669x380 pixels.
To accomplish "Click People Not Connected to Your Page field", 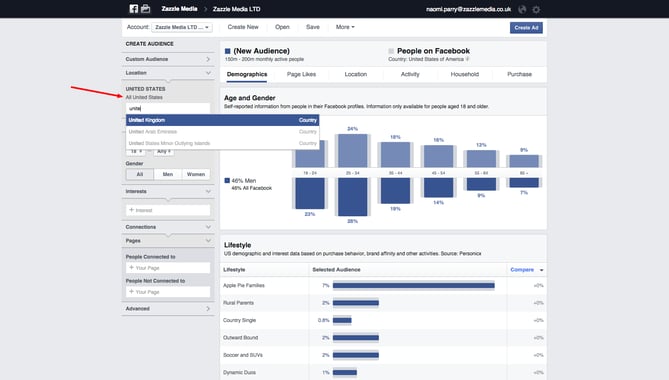I will tap(168, 292).
